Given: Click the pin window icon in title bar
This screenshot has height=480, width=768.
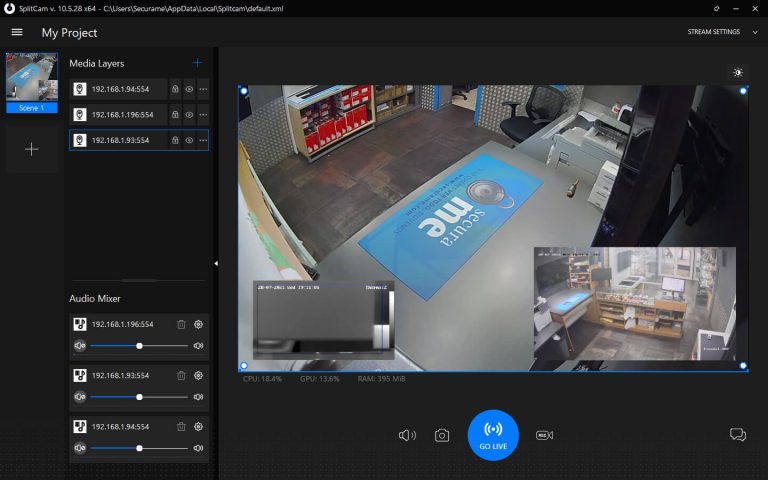Looking at the screenshot, I should (x=717, y=8).
